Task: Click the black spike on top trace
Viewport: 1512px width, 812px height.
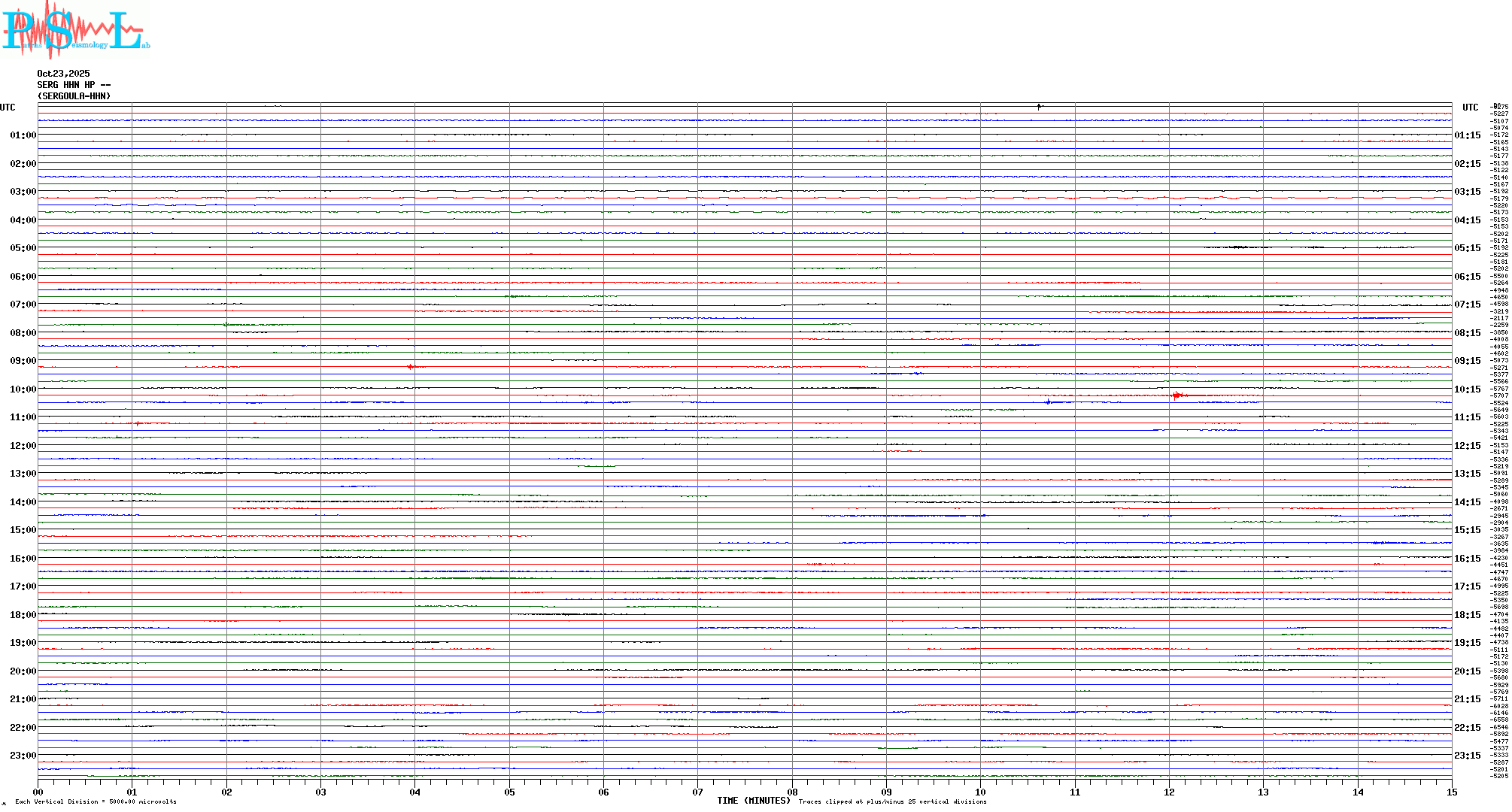Action: point(1039,107)
